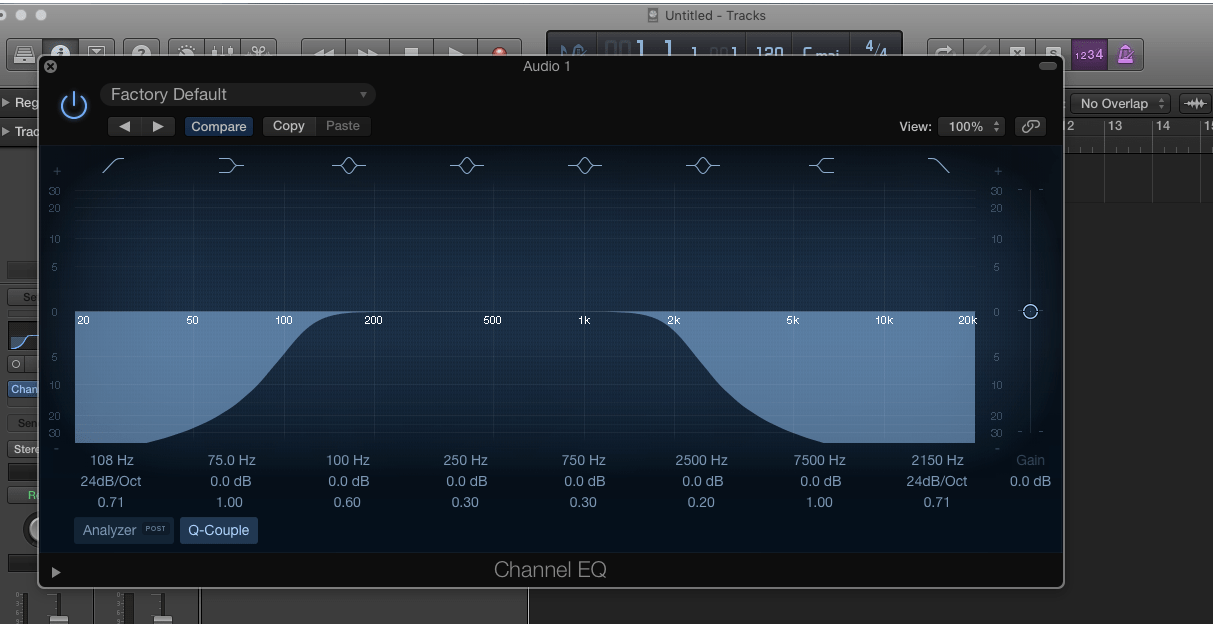Disable the metronome click
Viewport: 1213px width, 624px height.
click(1125, 54)
